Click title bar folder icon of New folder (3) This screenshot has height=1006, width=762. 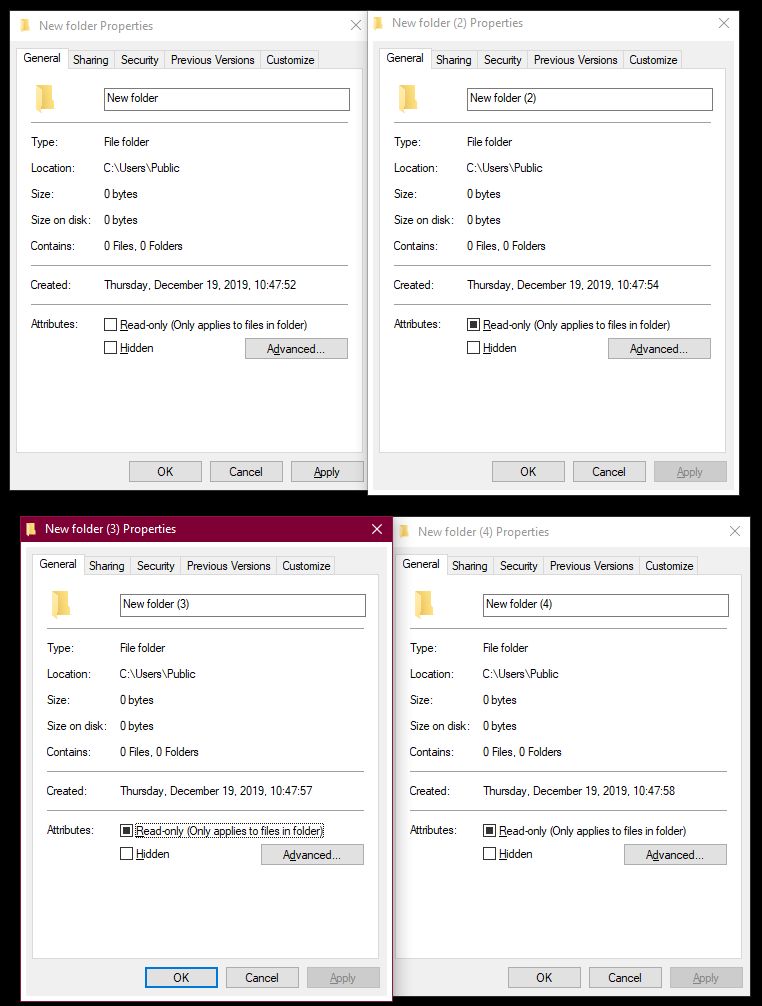31,529
